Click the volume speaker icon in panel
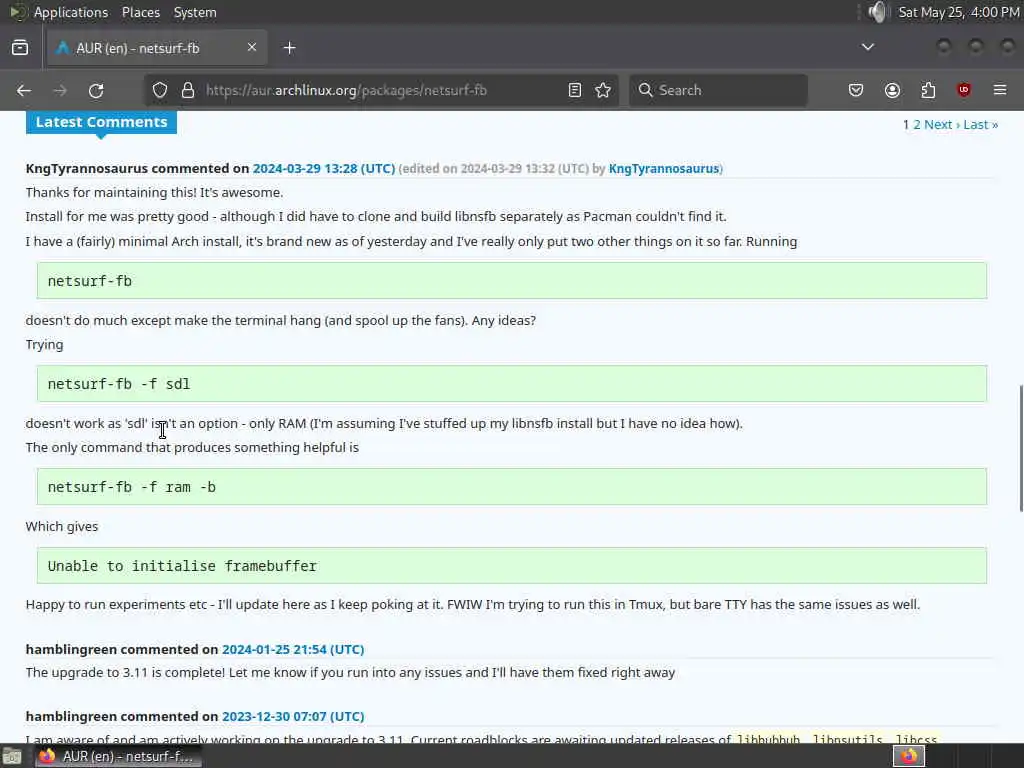1024x768 pixels. [878, 12]
